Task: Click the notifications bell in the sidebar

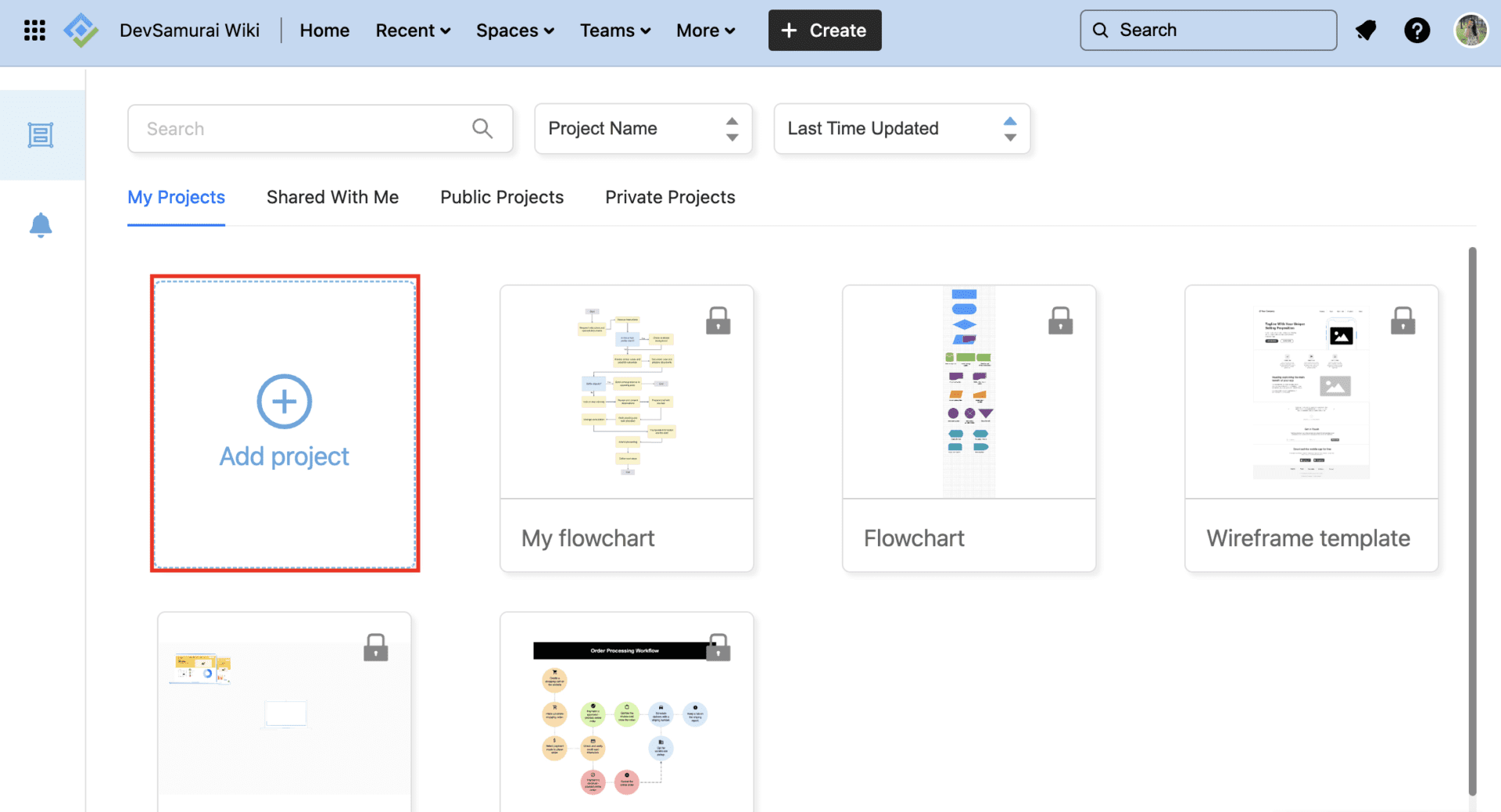Action: (41, 225)
